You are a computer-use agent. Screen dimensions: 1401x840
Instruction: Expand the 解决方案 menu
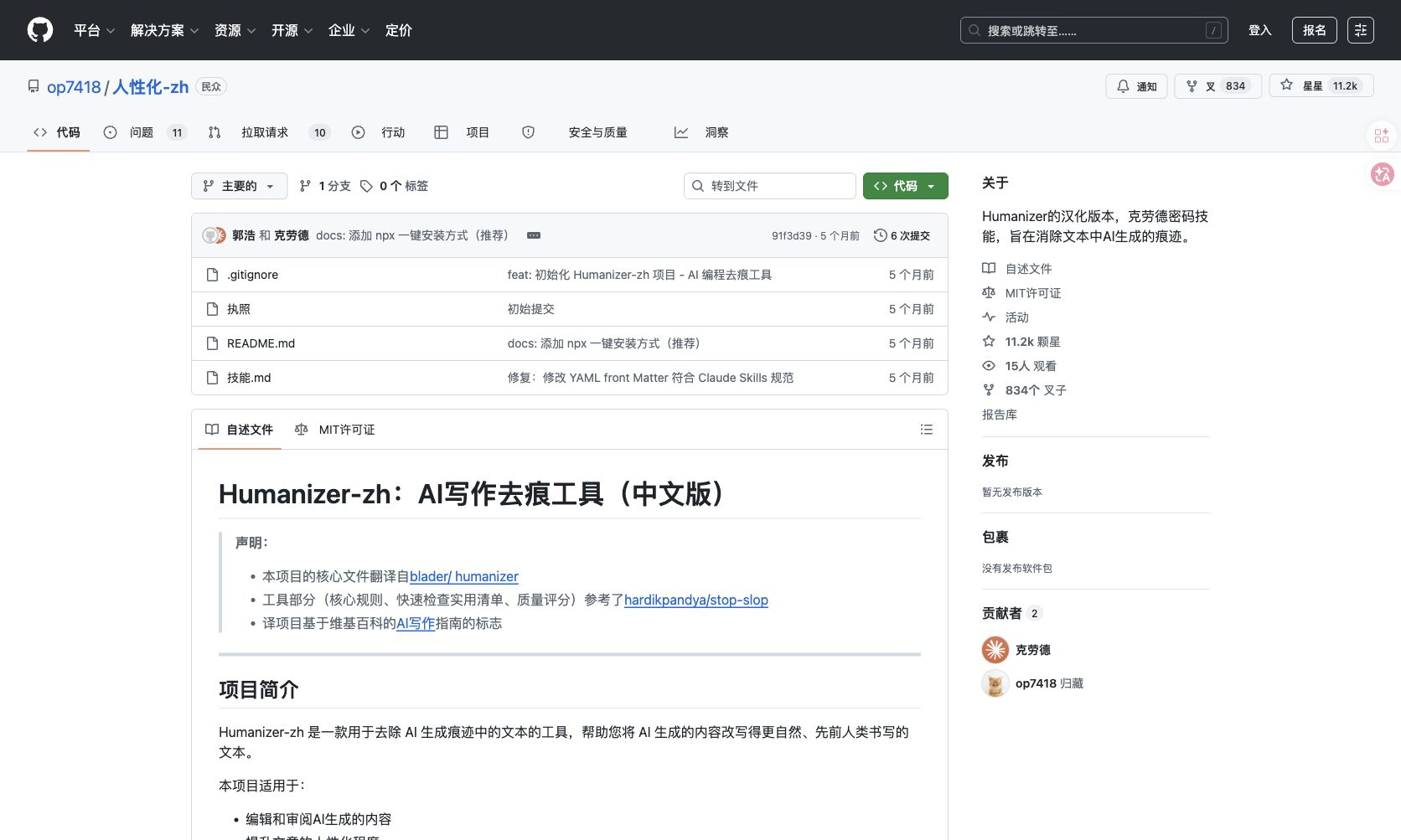coord(164,30)
